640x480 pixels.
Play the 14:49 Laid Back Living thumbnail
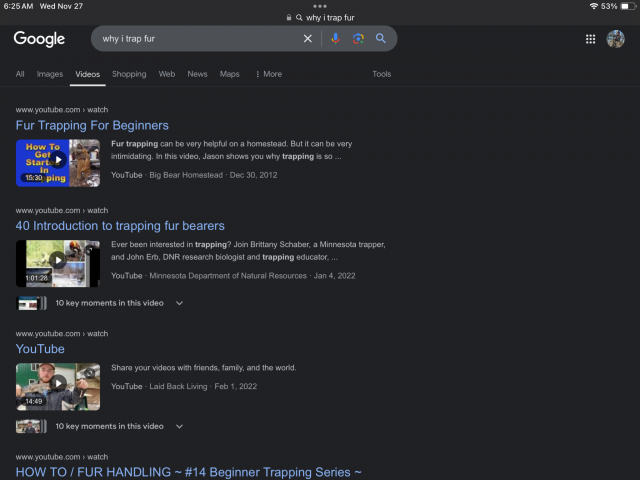(x=58, y=387)
